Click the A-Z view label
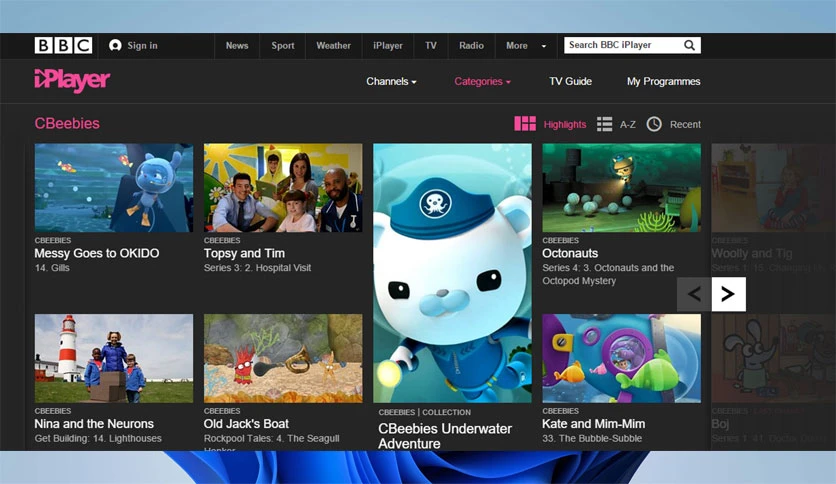Screen dimensions: 836x484 click(x=628, y=124)
